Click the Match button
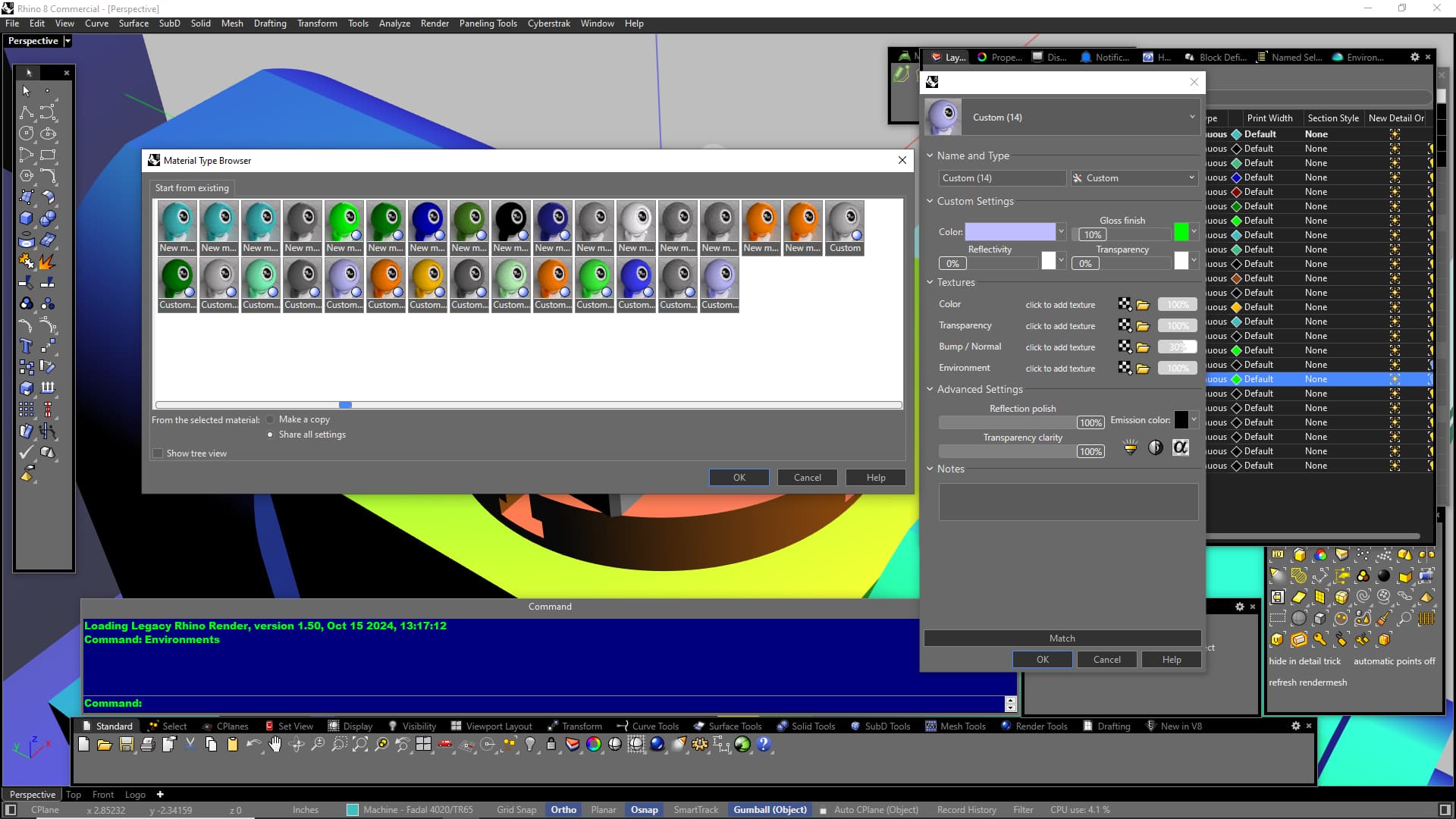Screen dimensions: 1456x819 pos(1062,639)
